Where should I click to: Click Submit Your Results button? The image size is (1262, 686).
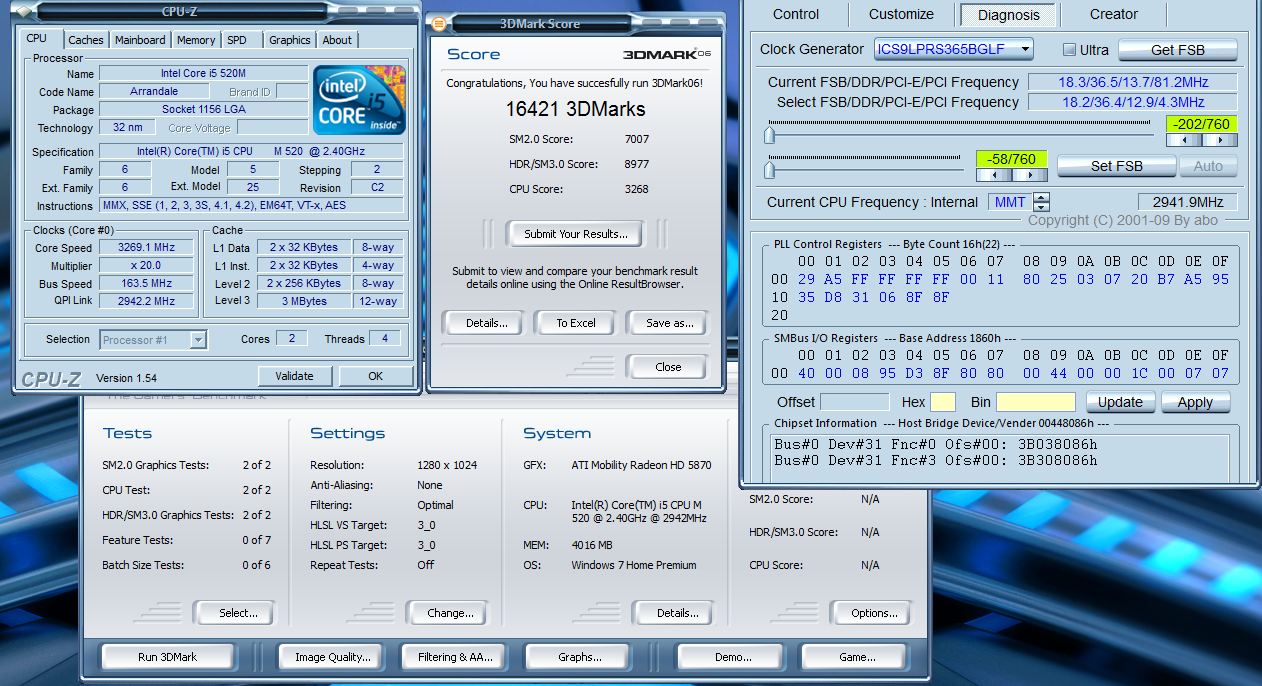pos(576,234)
